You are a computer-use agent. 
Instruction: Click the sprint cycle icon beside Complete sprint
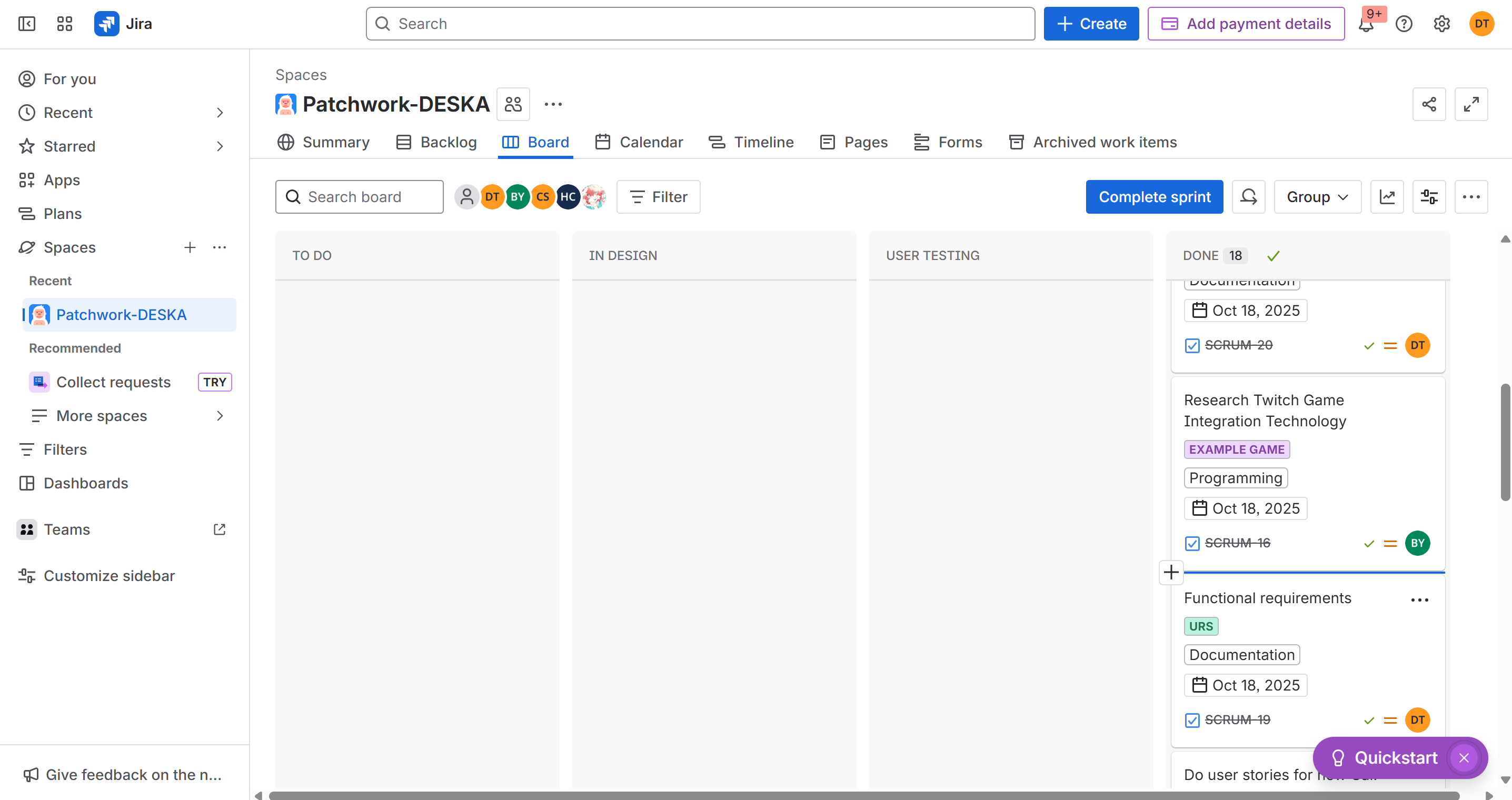[1248, 197]
